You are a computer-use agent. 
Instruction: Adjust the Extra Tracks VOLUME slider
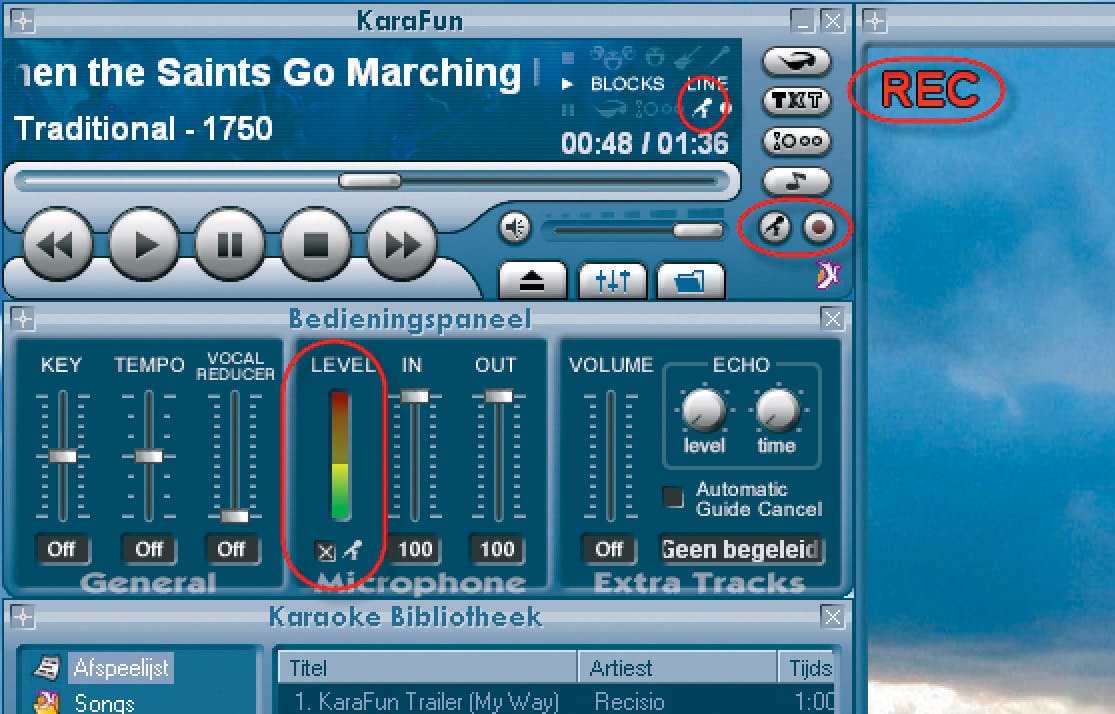click(610, 456)
